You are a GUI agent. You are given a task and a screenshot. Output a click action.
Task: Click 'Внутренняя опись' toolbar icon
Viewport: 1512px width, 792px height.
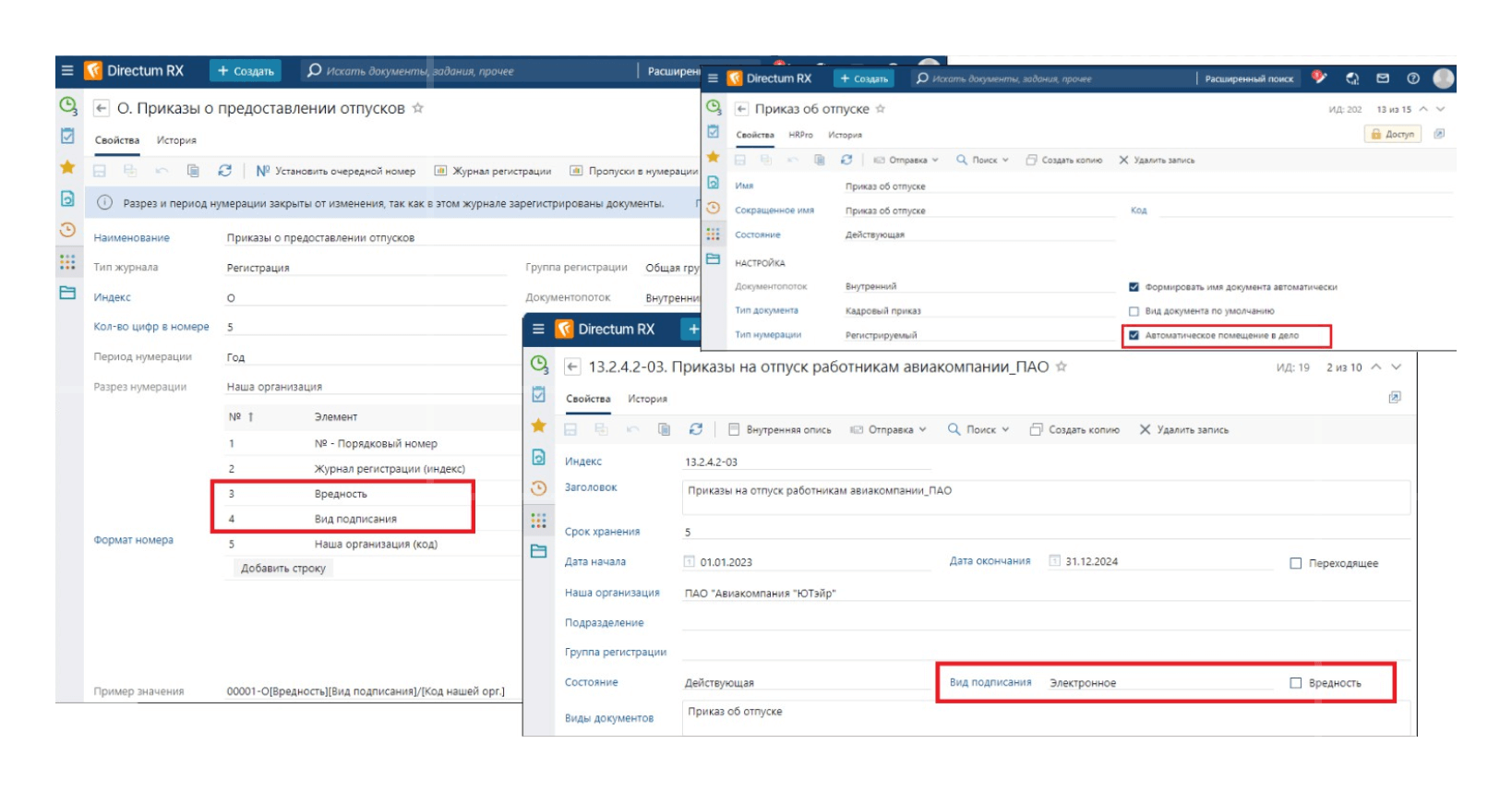tap(734, 429)
